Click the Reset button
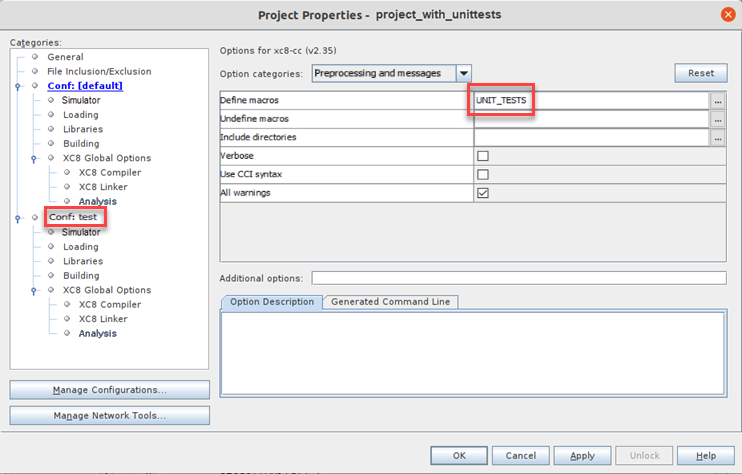742x474 pixels. point(700,73)
